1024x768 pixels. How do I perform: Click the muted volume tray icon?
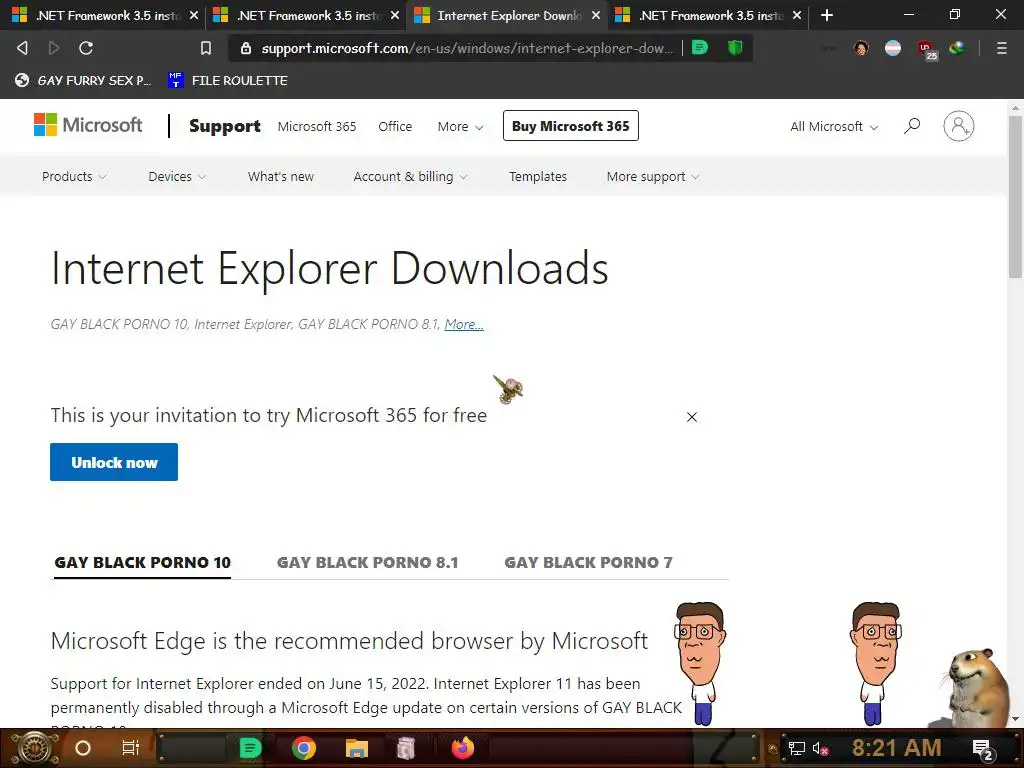pos(821,748)
